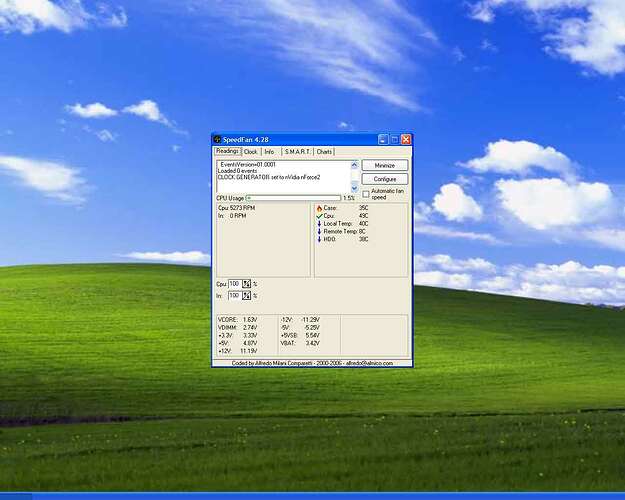The width and height of the screenshot is (625, 500).
Task: Open the S.M.A.R.T. tab
Action: click(297, 152)
